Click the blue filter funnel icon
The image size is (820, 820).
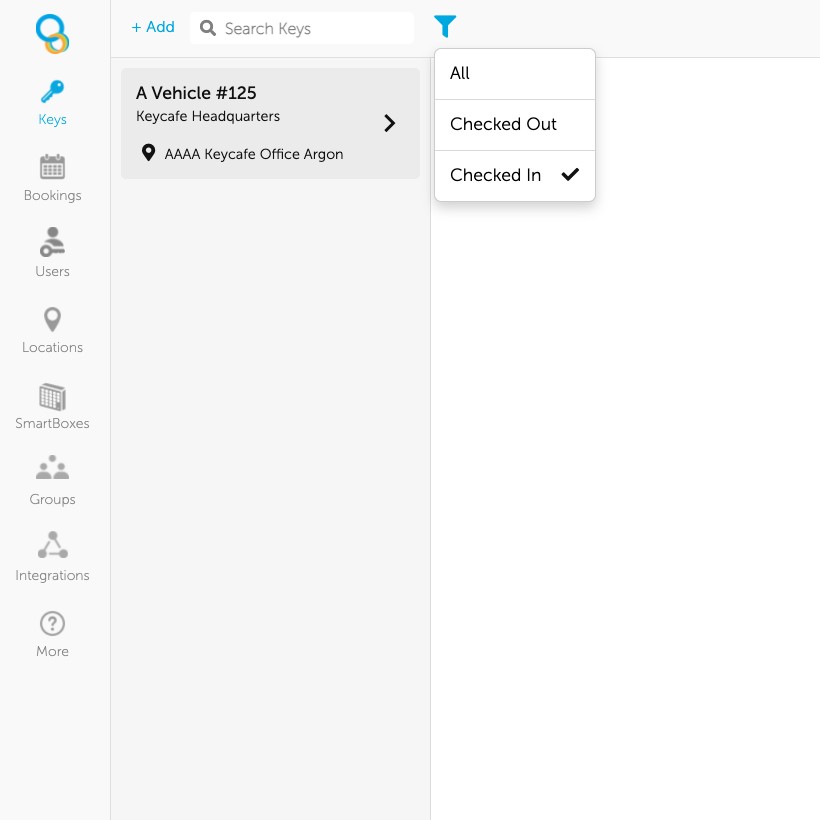[445, 27]
